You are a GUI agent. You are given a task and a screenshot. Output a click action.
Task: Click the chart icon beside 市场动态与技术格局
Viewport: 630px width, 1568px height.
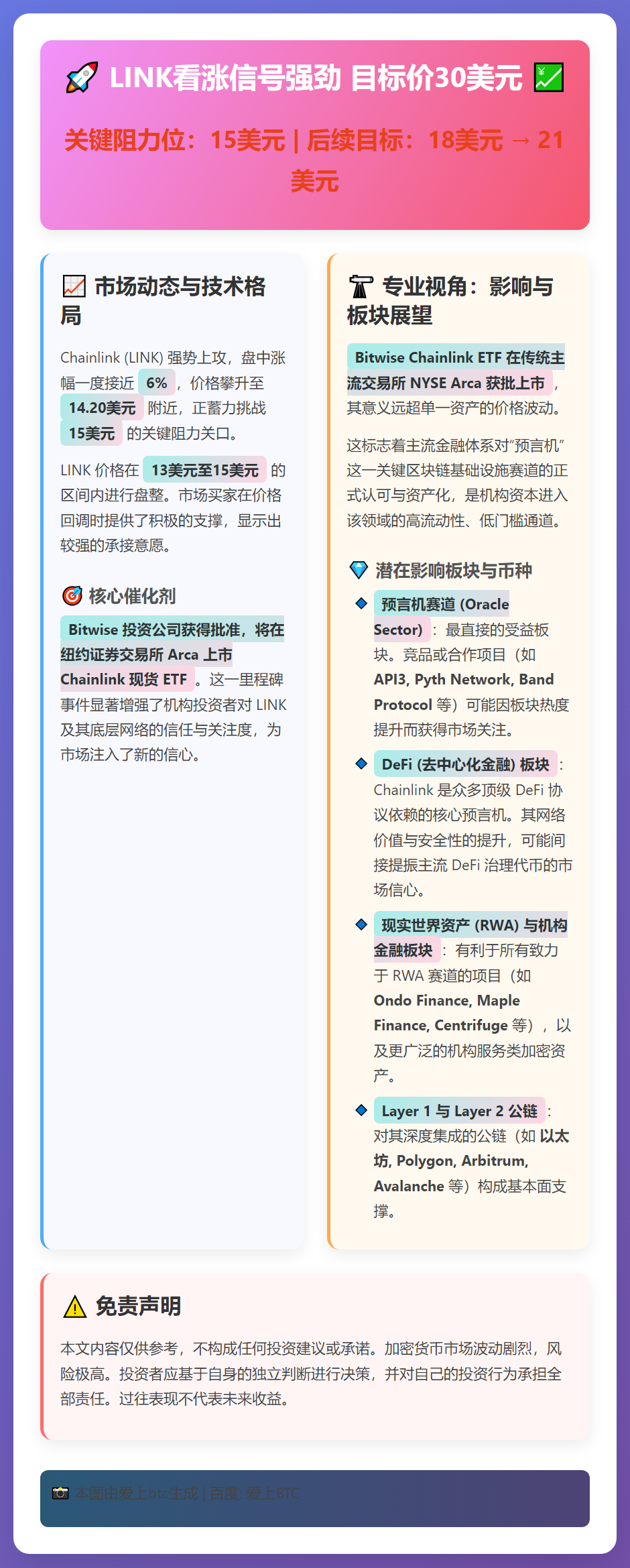[74, 286]
